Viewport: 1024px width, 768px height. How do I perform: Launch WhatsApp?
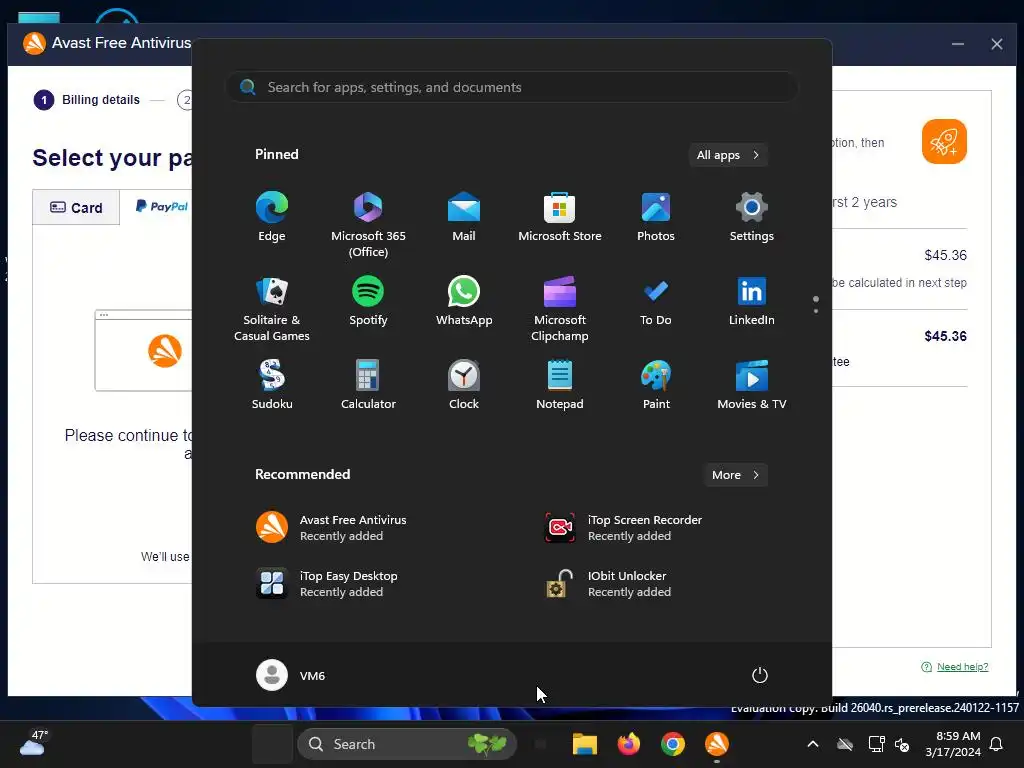pos(464,302)
